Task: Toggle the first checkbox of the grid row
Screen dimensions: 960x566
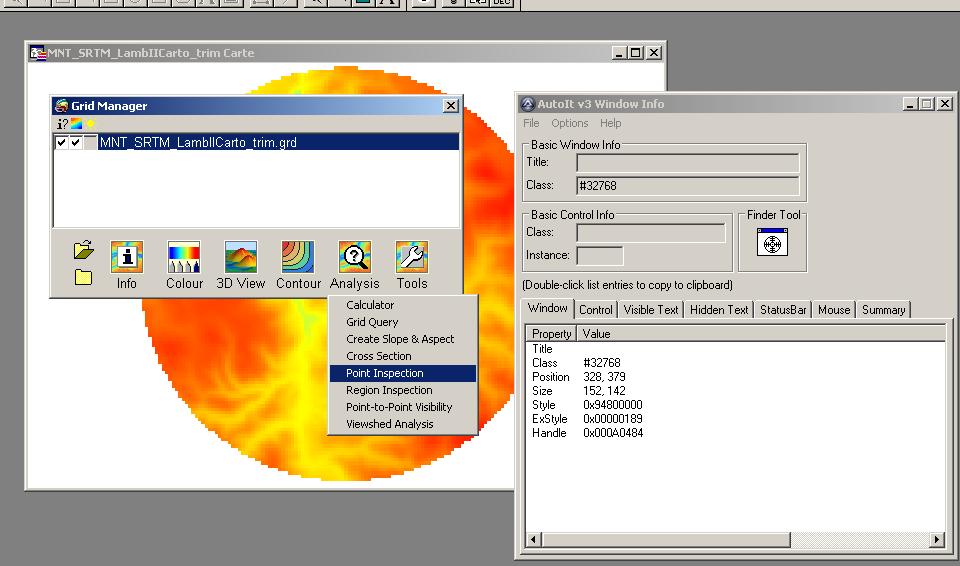Action: pos(62,143)
